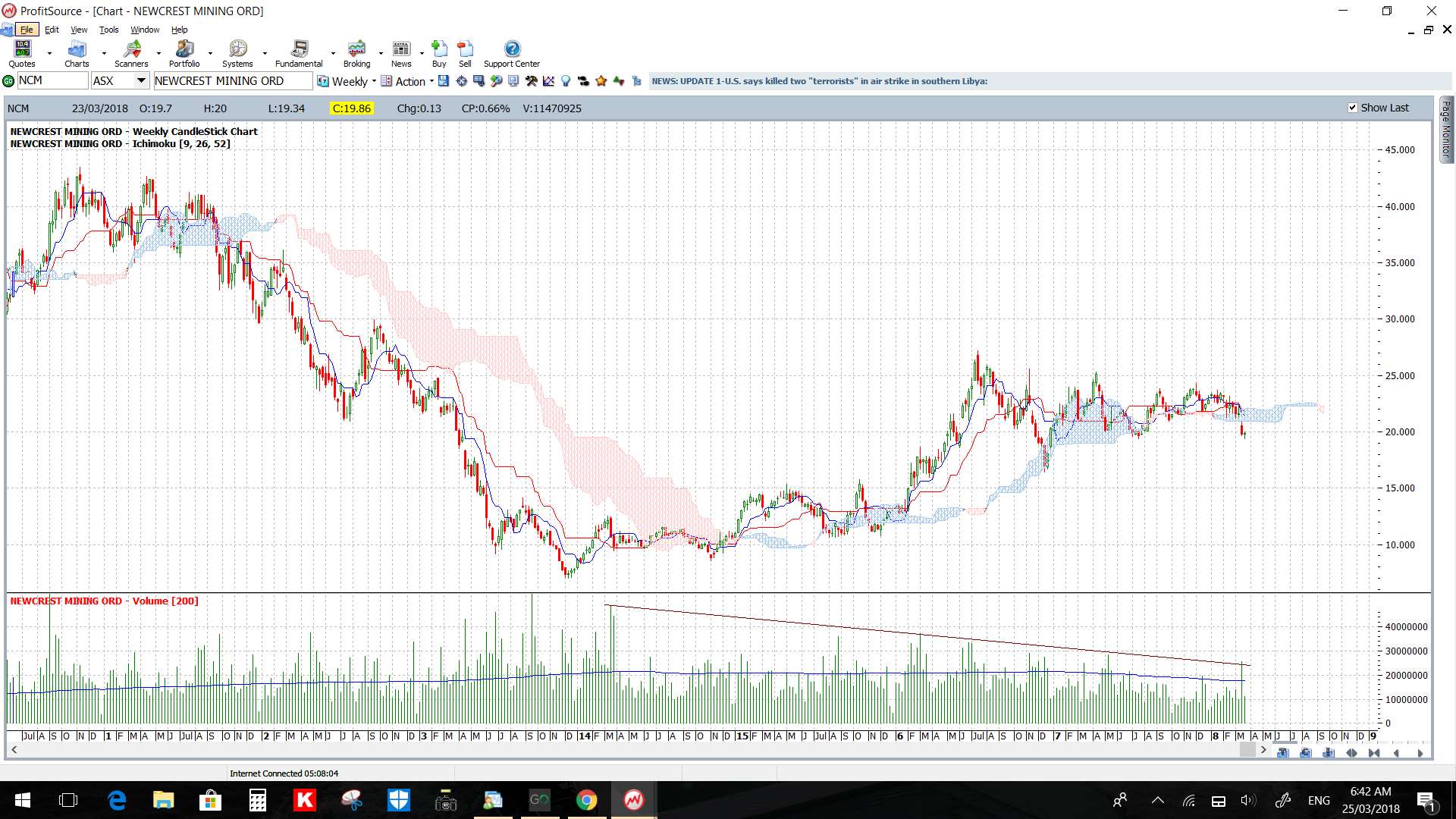Open the Window menu
This screenshot has height=819, width=1456.
tap(145, 30)
